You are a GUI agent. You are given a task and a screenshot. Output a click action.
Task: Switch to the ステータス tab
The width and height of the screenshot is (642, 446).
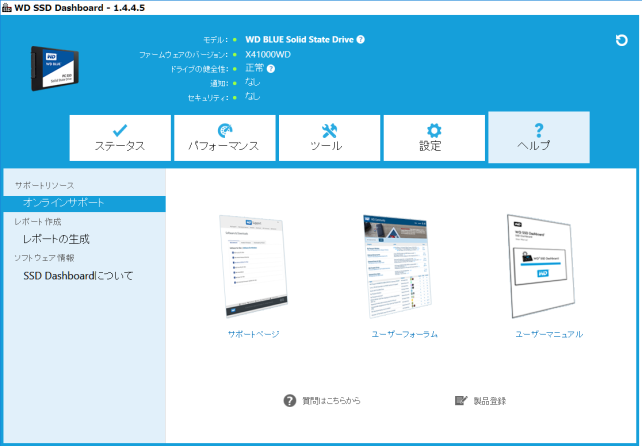pos(120,138)
